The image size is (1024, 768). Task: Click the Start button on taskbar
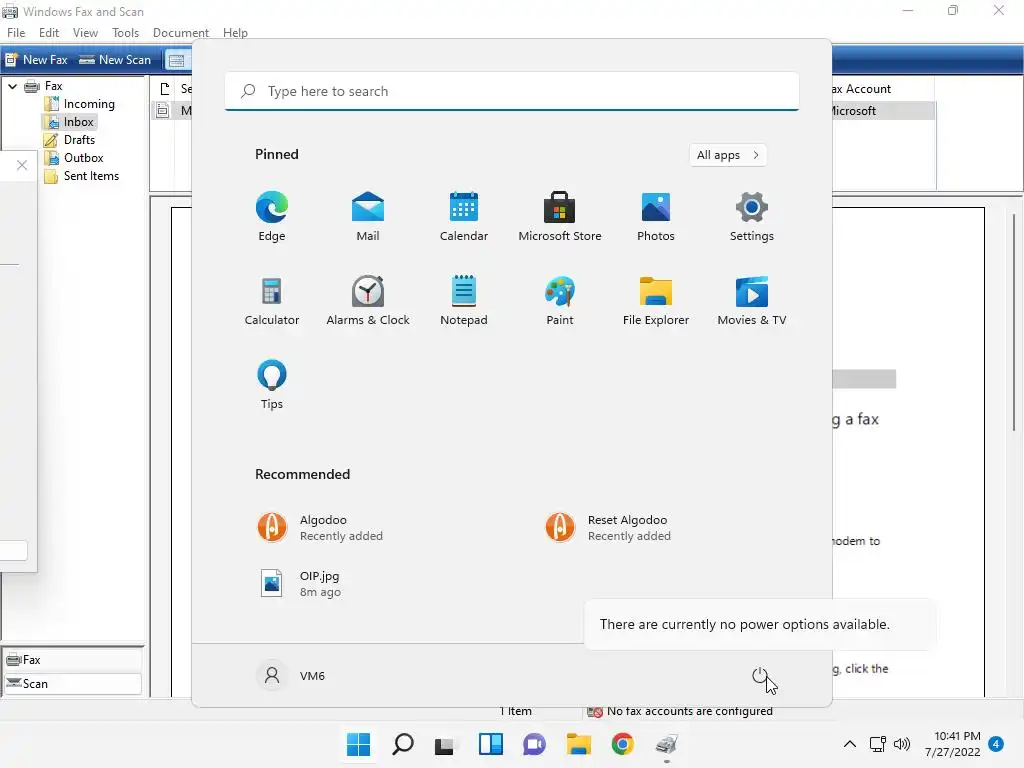pyautogui.click(x=359, y=744)
